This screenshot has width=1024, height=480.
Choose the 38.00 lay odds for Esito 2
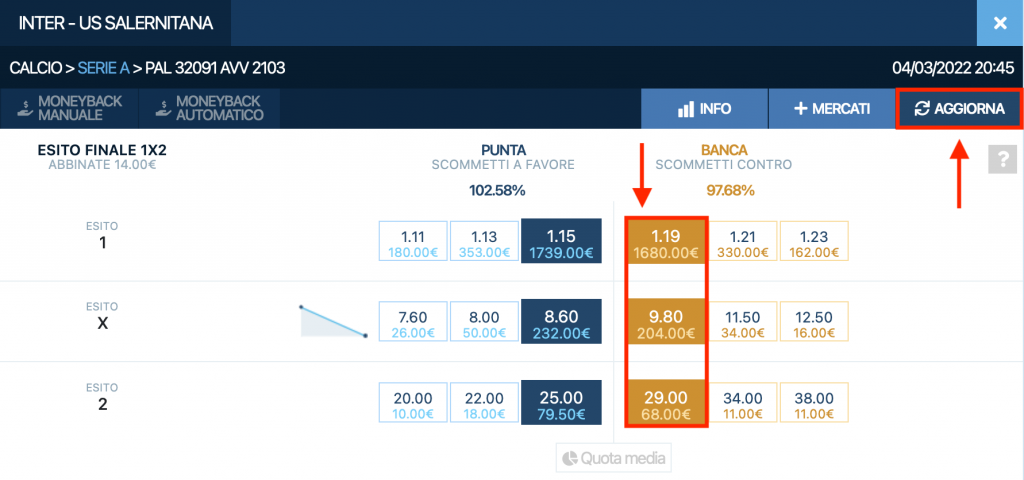pyautogui.click(x=813, y=405)
